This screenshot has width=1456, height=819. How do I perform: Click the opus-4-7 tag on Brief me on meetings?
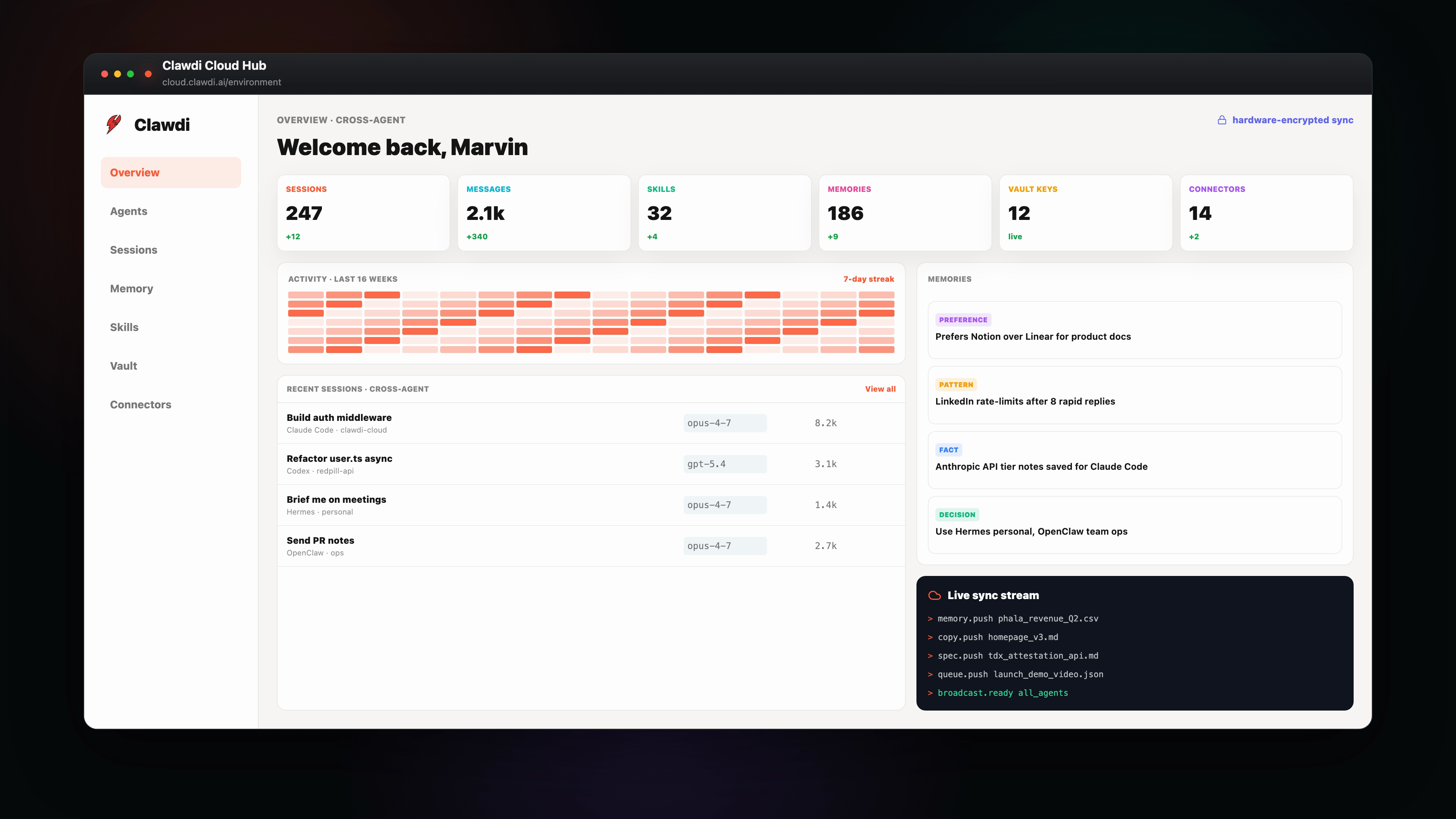click(725, 505)
